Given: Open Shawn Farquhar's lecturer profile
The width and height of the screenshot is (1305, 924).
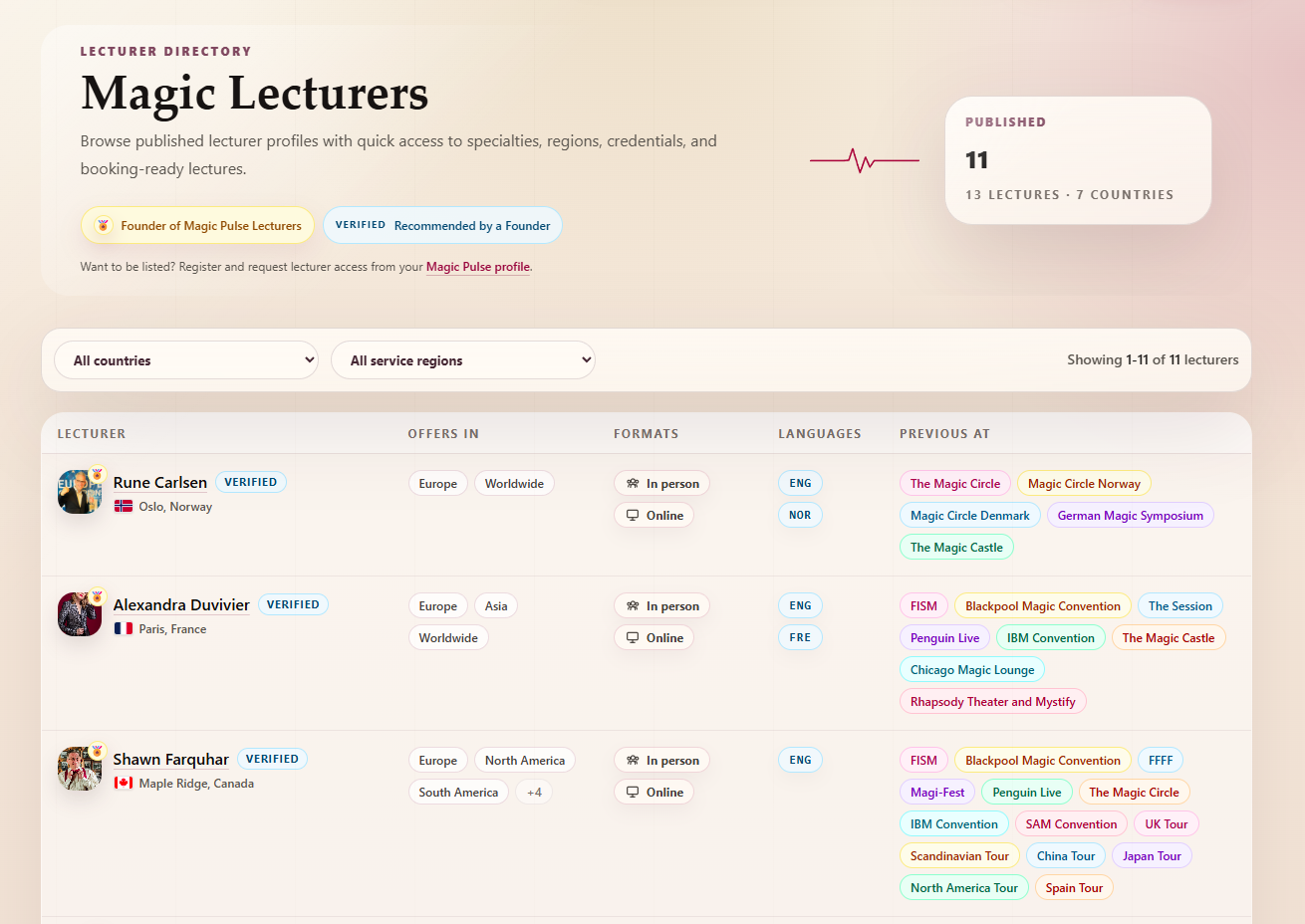Looking at the screenshot, I should [171, 759].
